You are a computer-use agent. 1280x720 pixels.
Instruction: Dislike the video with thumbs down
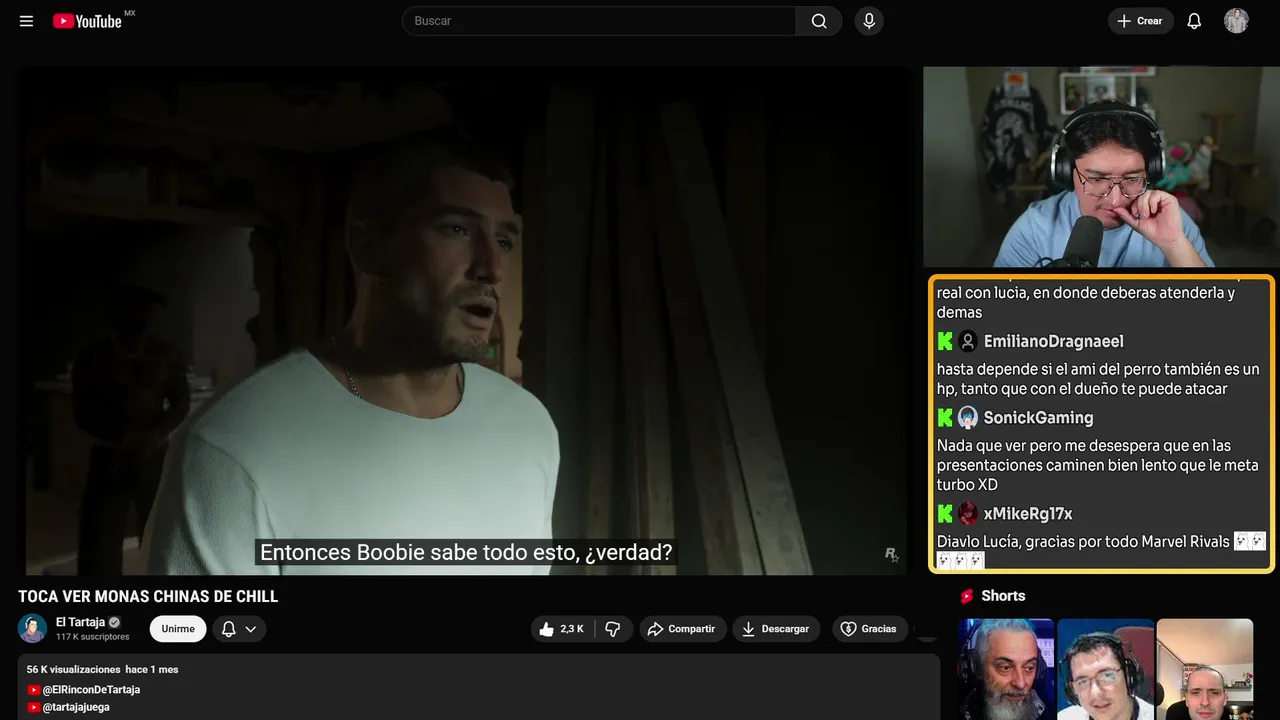pos(613,629)
